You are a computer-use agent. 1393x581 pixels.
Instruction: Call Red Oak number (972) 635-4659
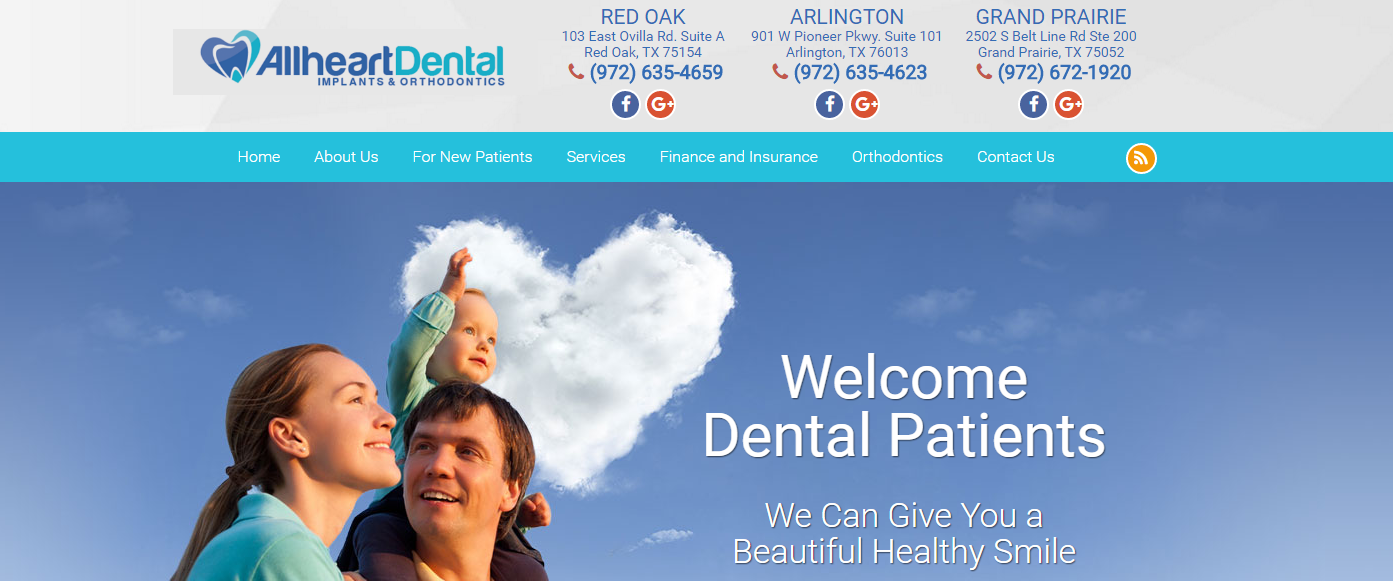coord(656,72)
